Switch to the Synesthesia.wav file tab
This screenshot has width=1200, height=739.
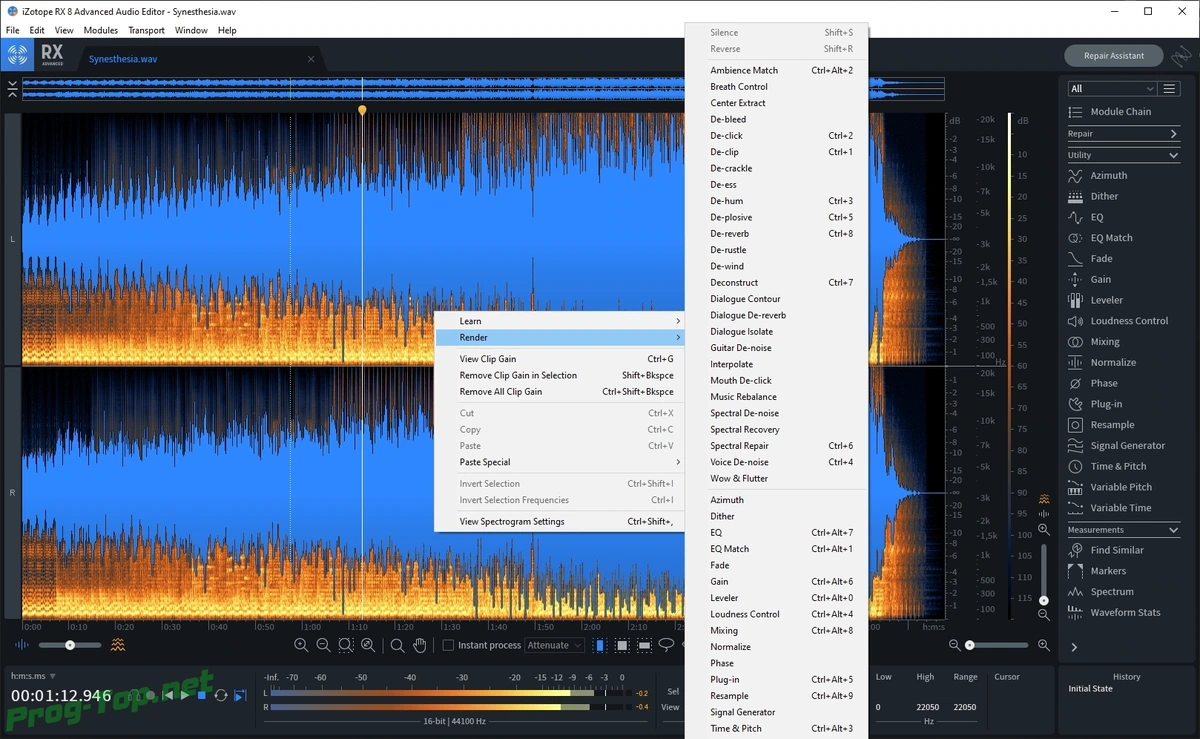point(123,59)
